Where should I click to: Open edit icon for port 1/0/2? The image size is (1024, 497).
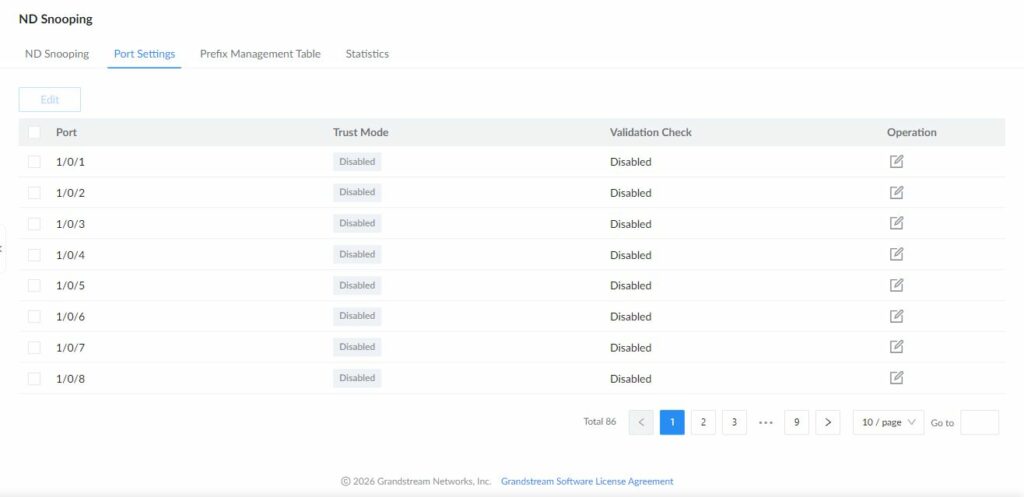897,192
